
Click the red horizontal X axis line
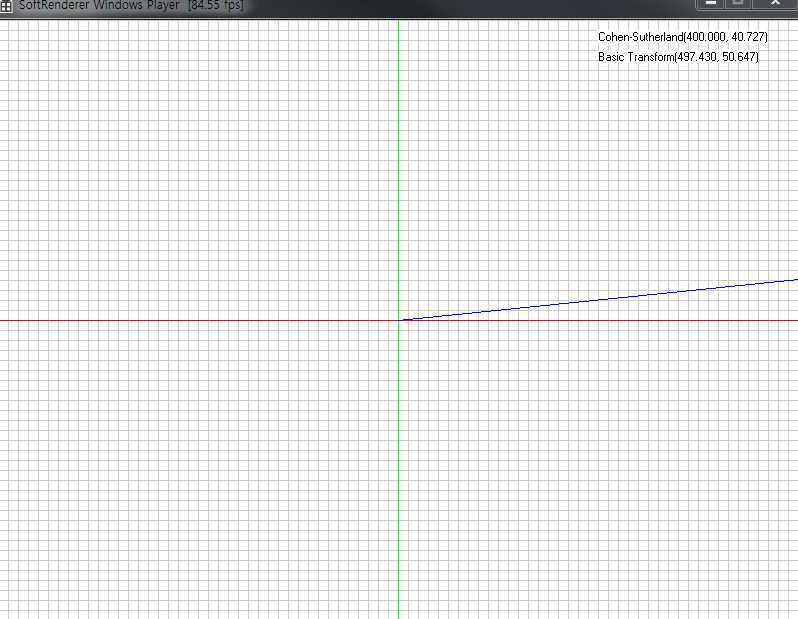[x=399, y=320]
